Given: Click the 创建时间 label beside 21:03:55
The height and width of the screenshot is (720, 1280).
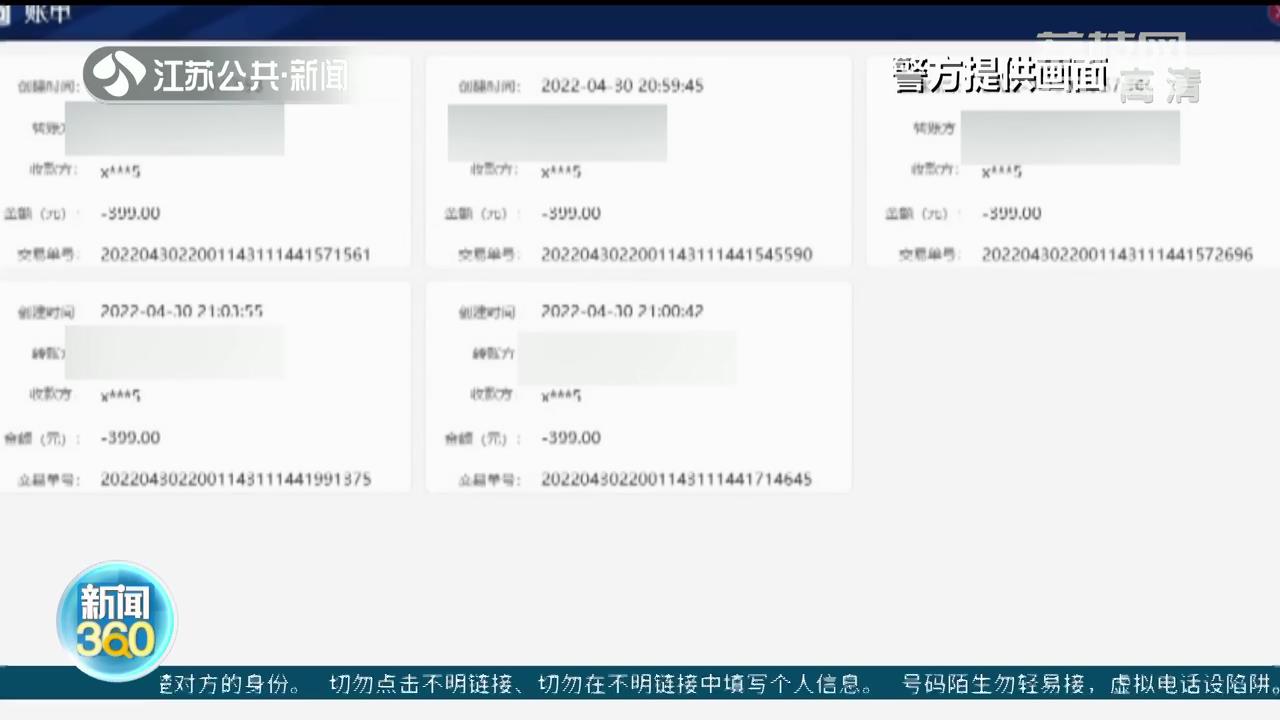Looking at the screenshot, I should pyautogui.click(x=47, y=312).
